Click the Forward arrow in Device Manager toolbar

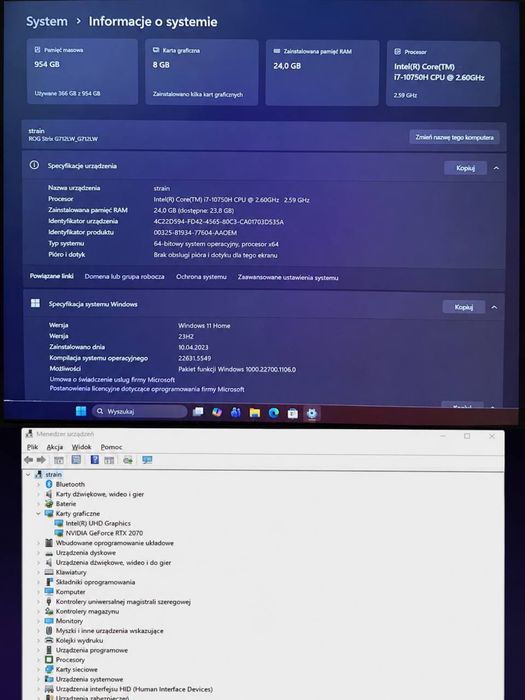pyautogui.click(x=41, y=460)
